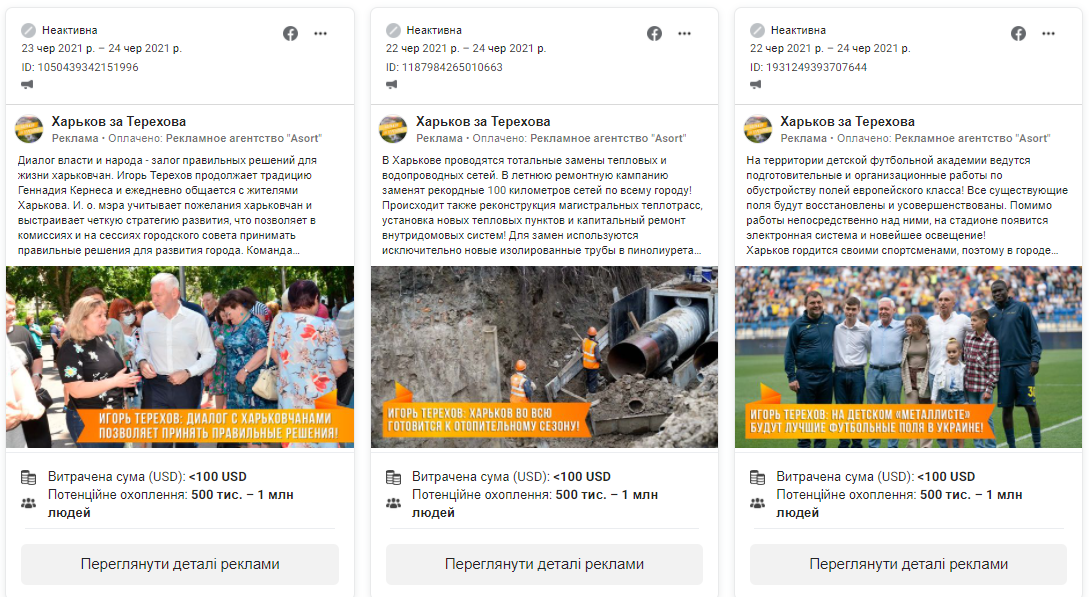Click the people reach icon in the middle card
This screenshot has width=1089, height=597.
point(393,502)
